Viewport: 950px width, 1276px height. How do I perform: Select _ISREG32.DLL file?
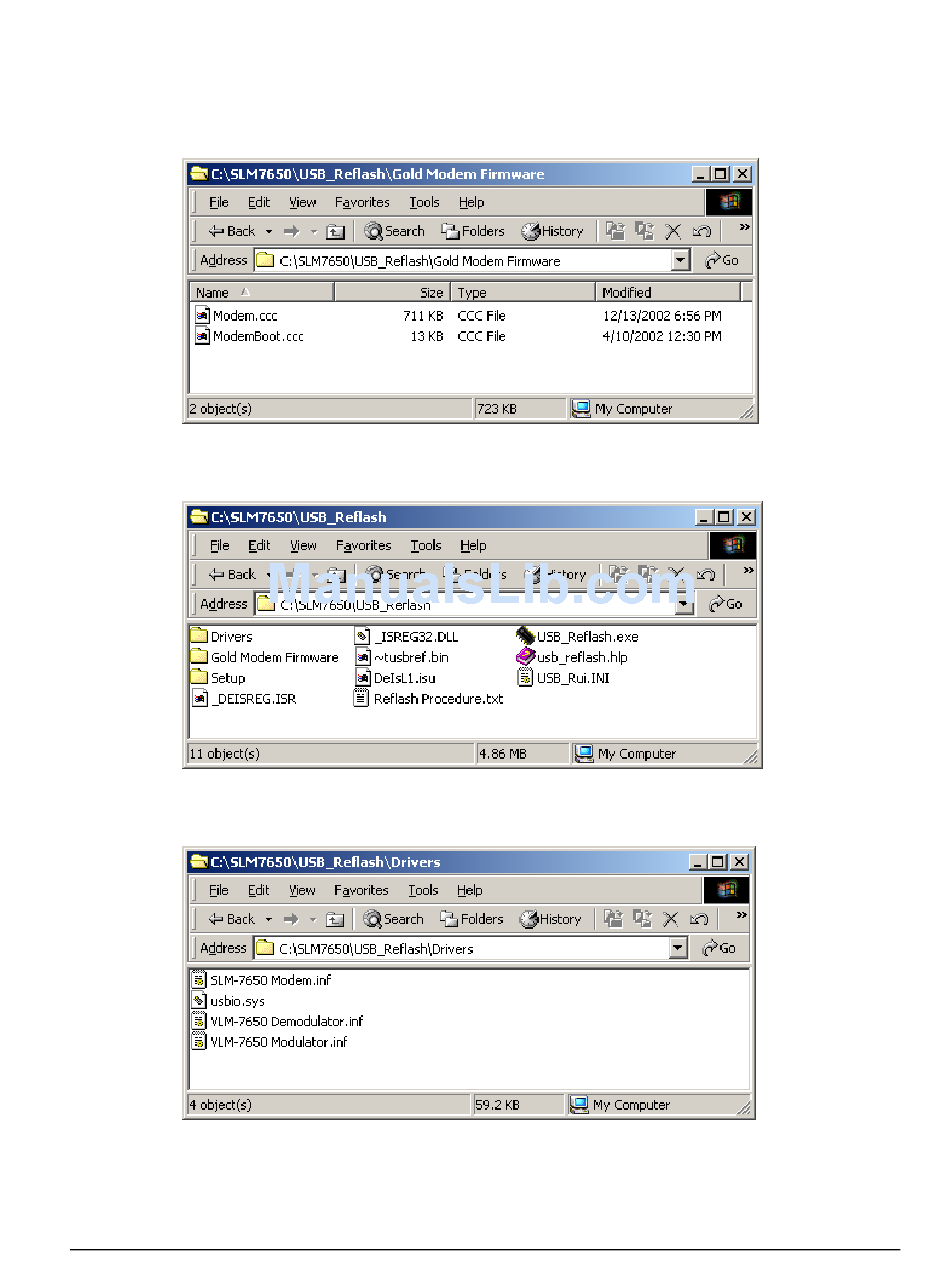coord(407,637)
